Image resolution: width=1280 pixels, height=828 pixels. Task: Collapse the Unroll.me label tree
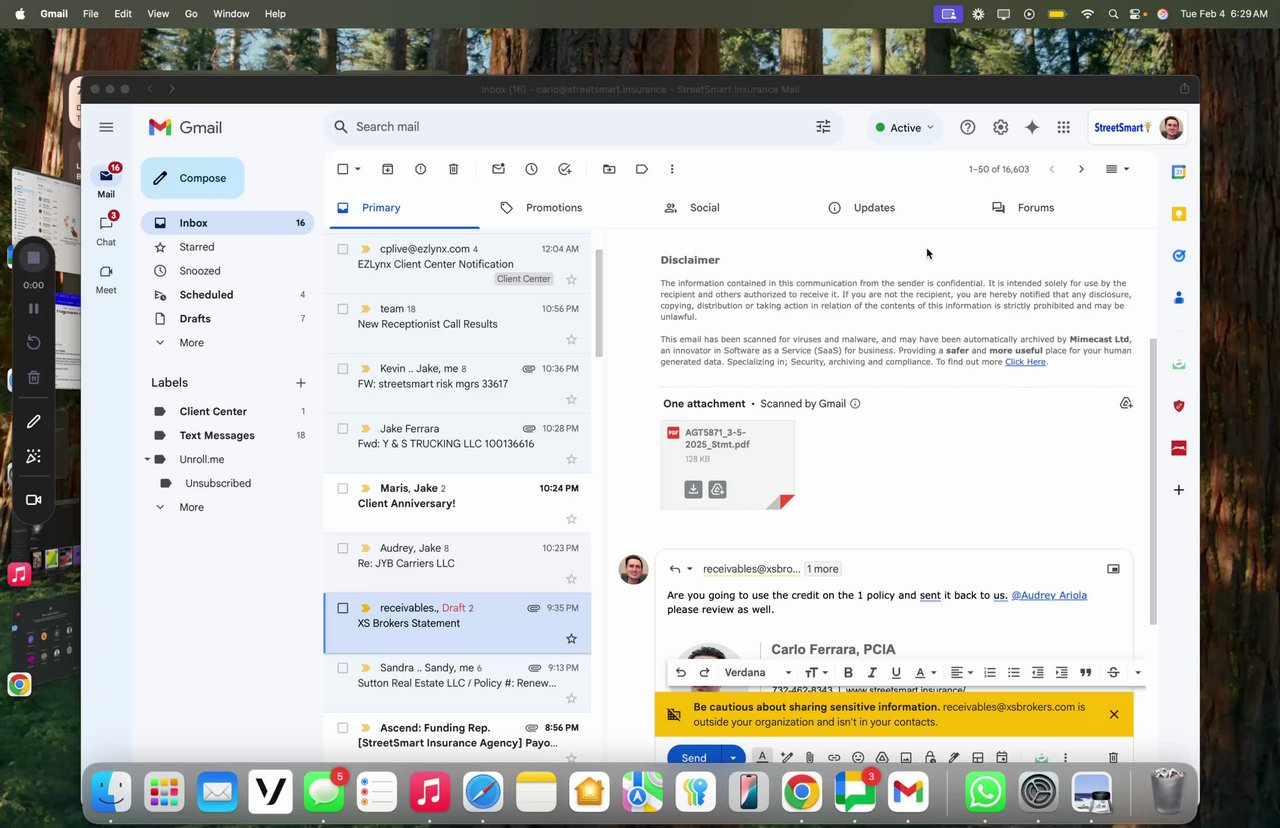pyautogui.click(x=148, y=459)
